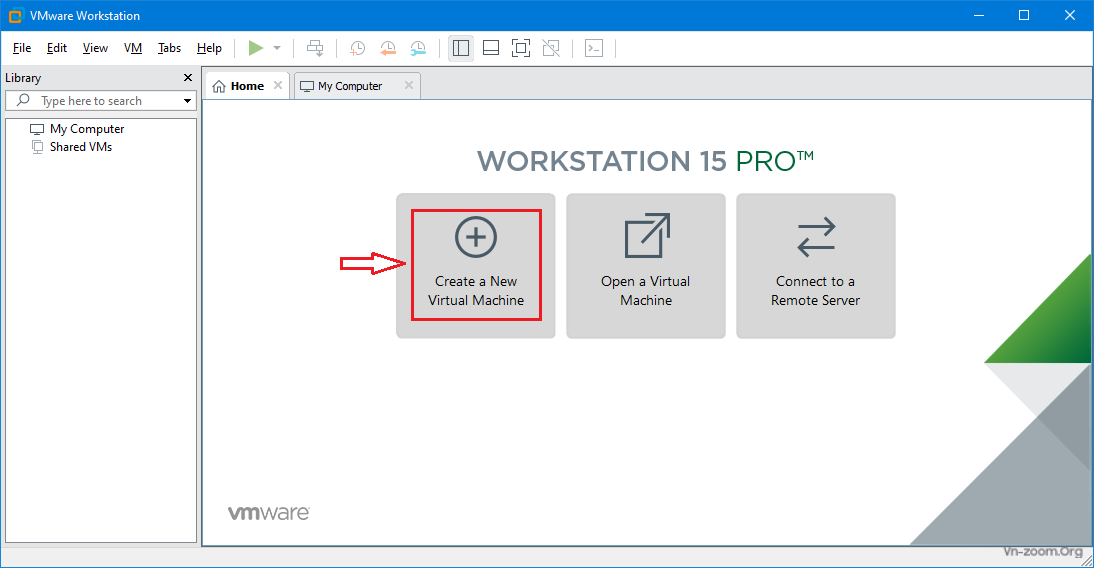Power on the VM with the green play icon
Image resolution: width=1094 pixels, height=568 pixels.
coord(256,48)
